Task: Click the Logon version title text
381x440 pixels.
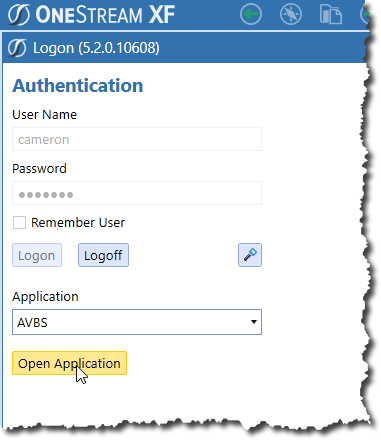Action: (96, 48)
